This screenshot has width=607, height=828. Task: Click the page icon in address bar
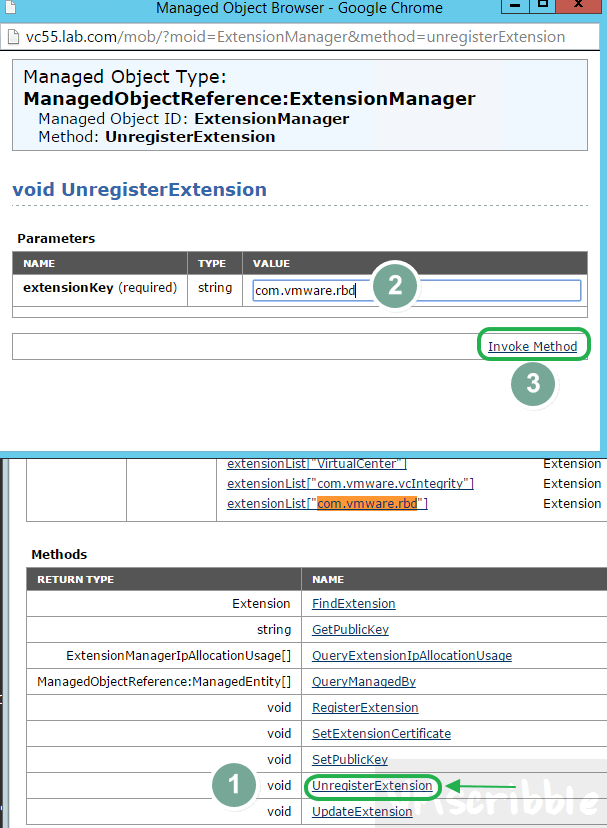[14, 35]
